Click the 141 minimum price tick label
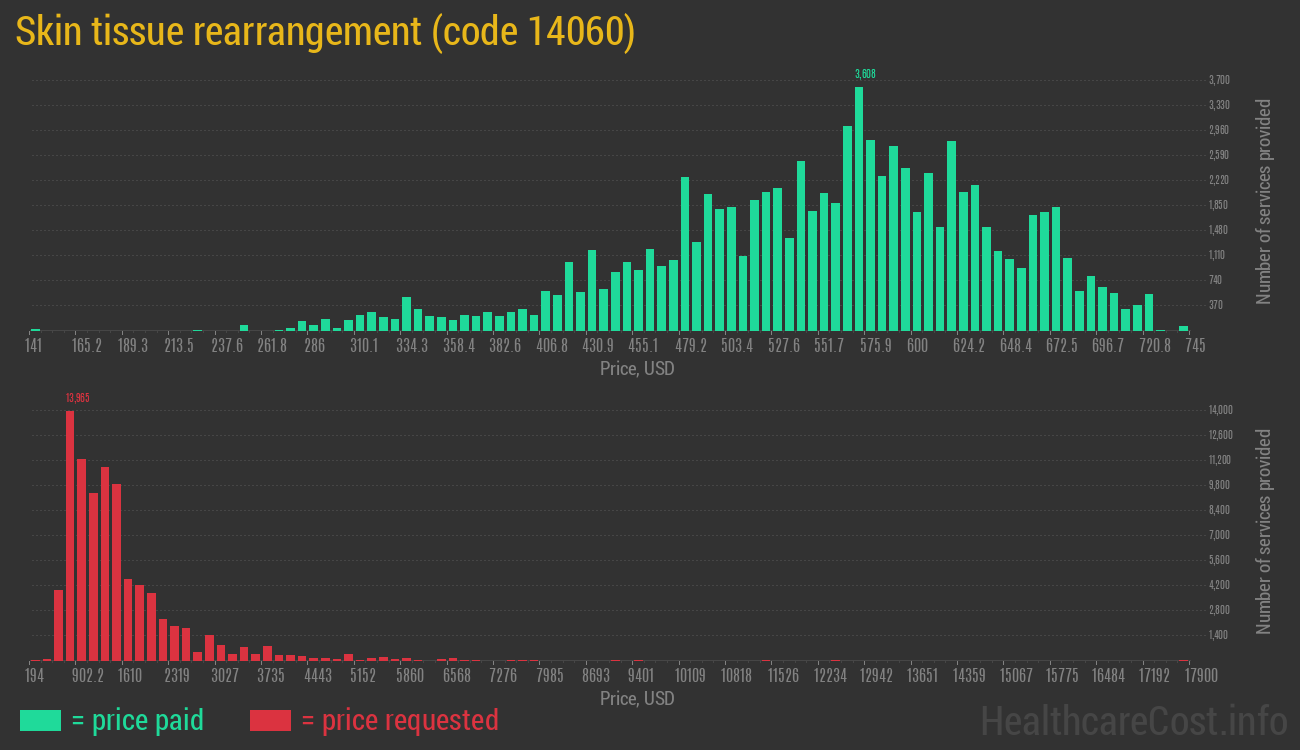Screen dimensions: 1300x750 pos(33,346)
